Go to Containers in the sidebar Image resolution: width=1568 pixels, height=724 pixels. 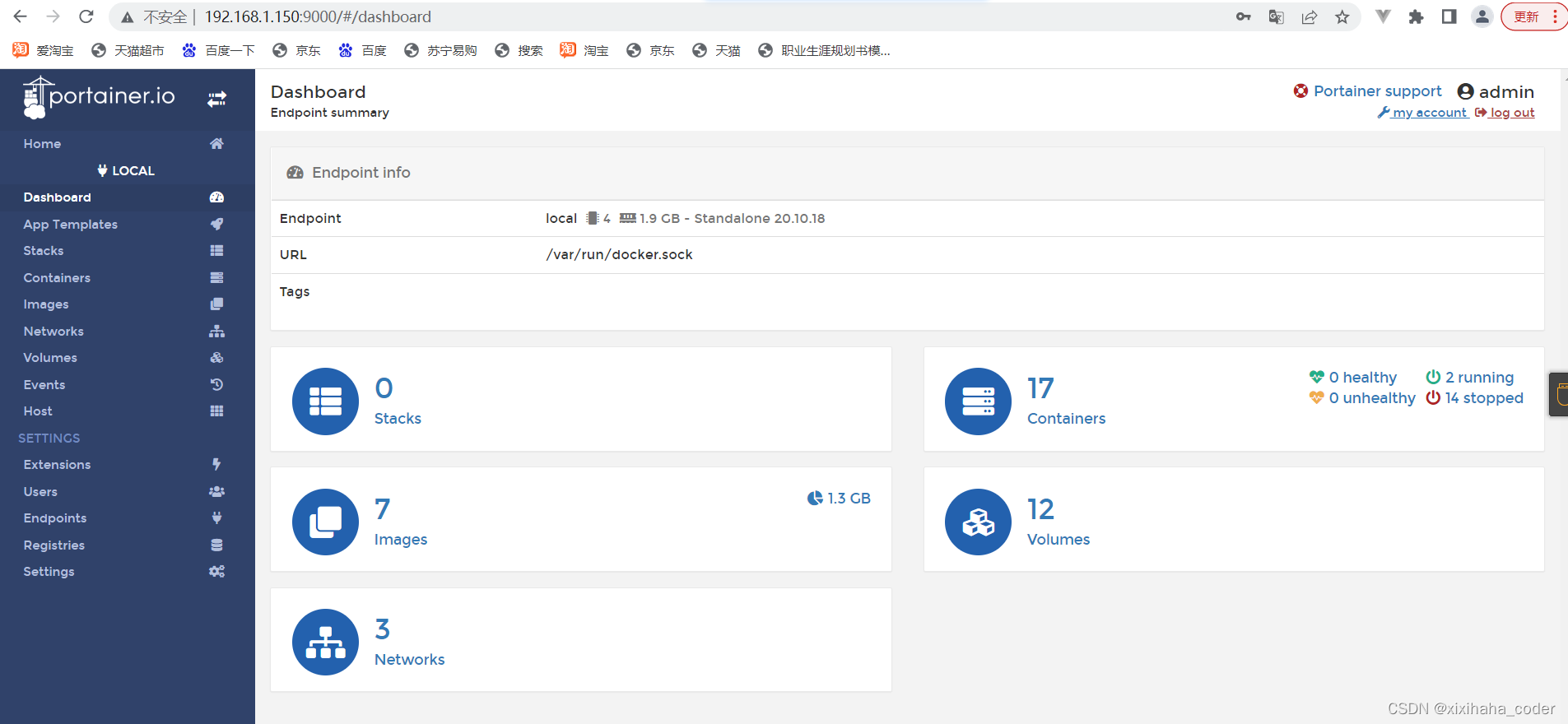point(128,278)
